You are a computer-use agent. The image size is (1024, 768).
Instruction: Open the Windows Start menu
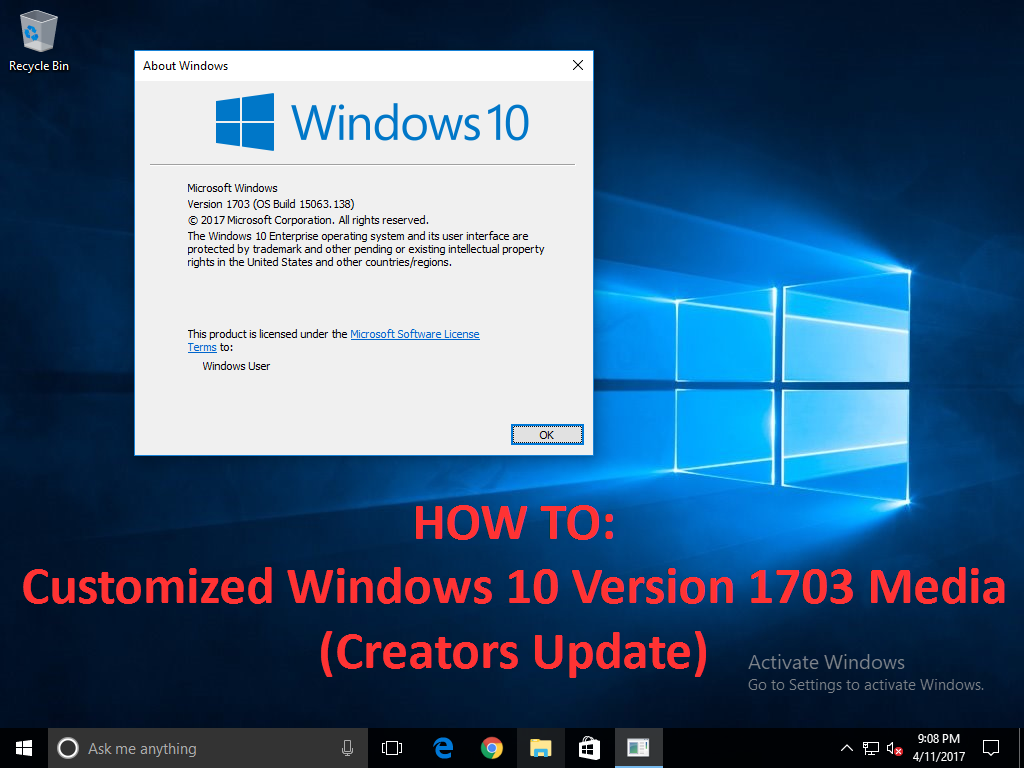(x=24, y=748)
